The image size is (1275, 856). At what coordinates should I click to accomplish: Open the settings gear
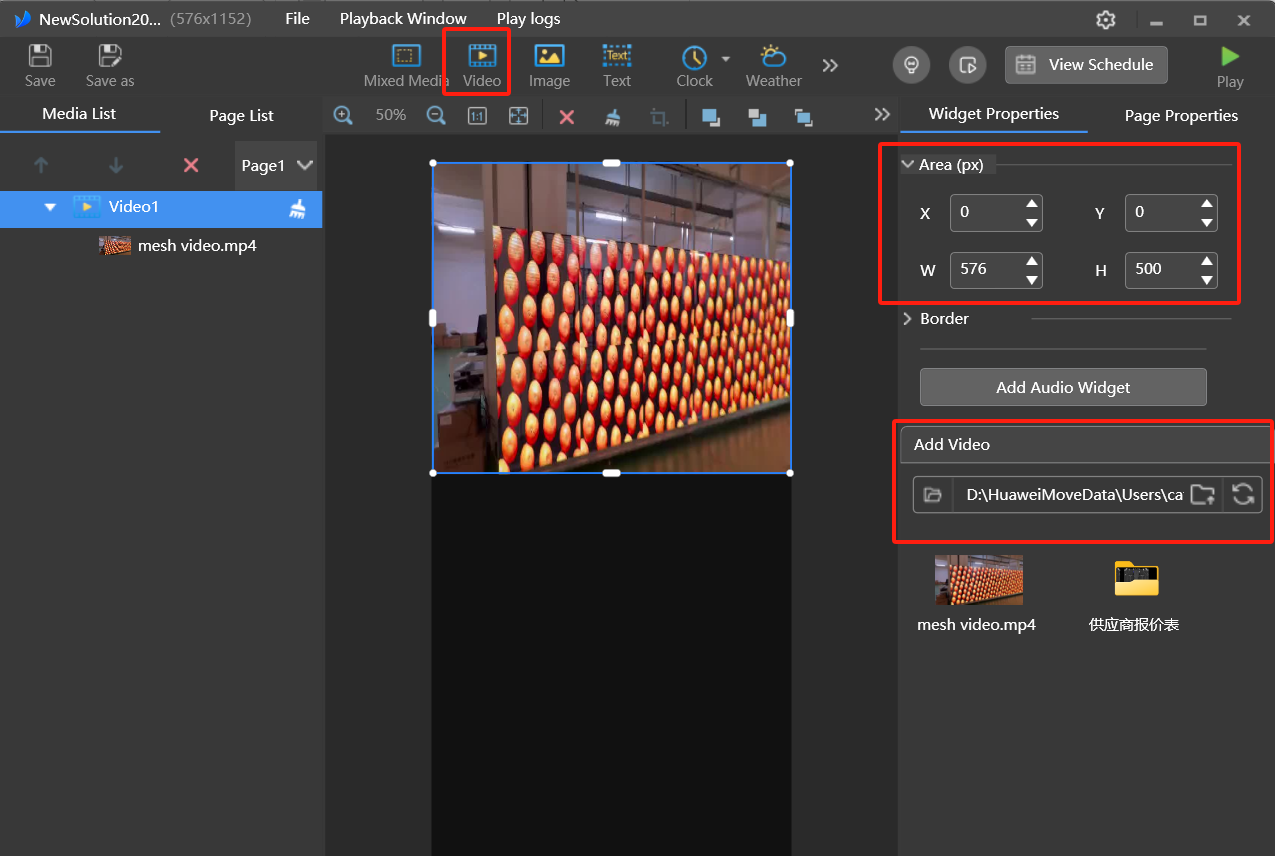tap(1105, 20)
